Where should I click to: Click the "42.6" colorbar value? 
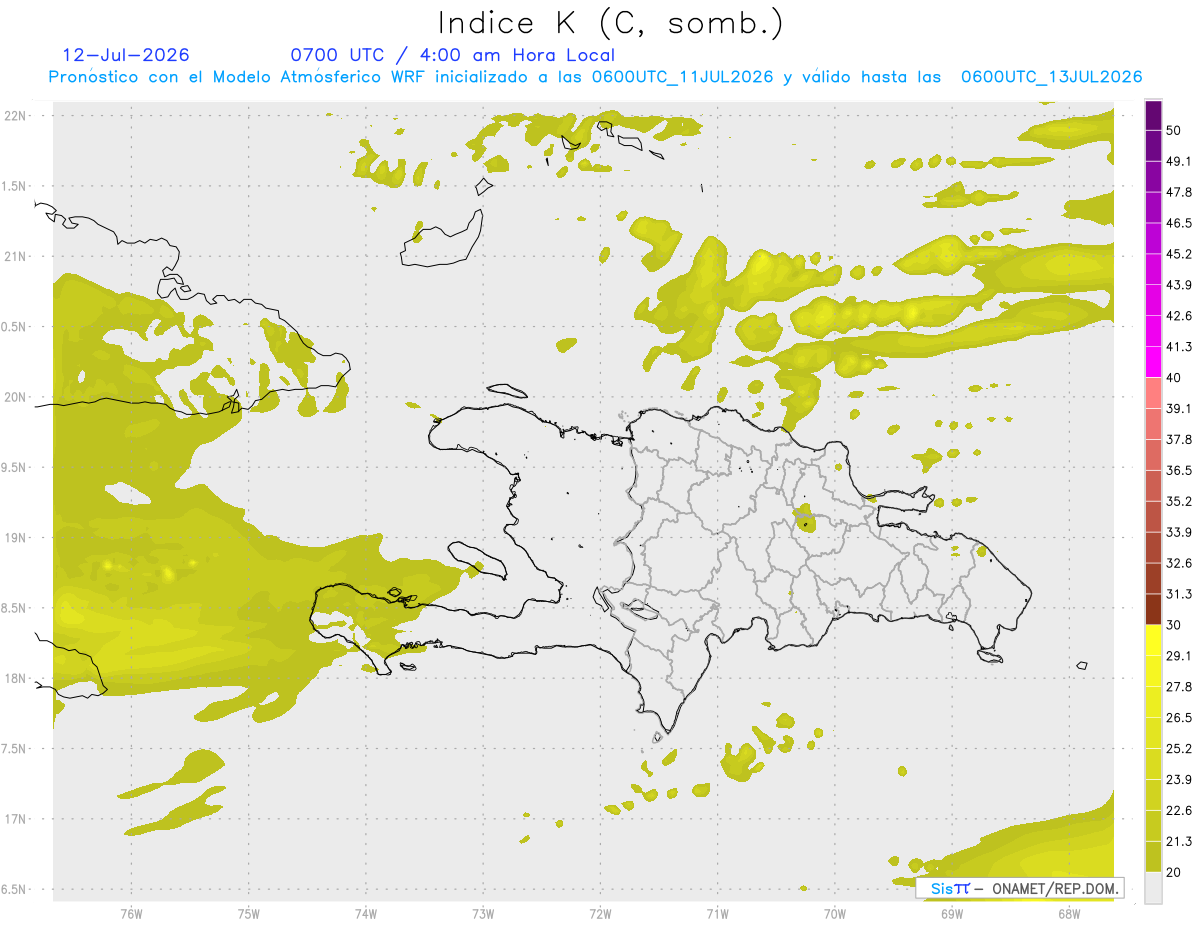(x=1179, y=316)
